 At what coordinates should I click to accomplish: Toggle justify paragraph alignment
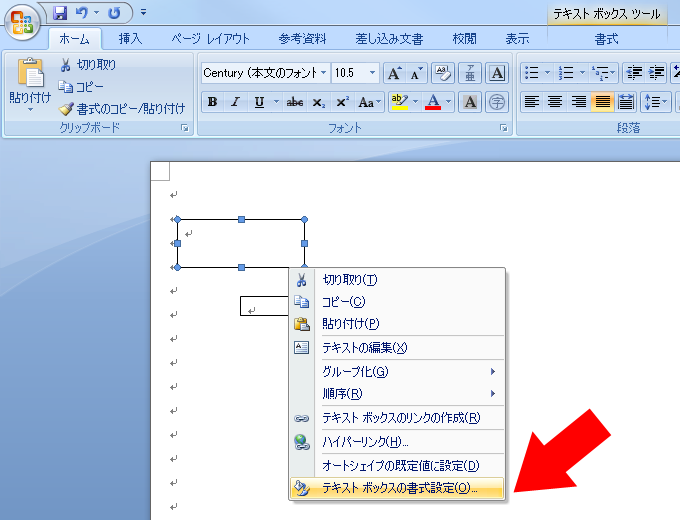602,102
